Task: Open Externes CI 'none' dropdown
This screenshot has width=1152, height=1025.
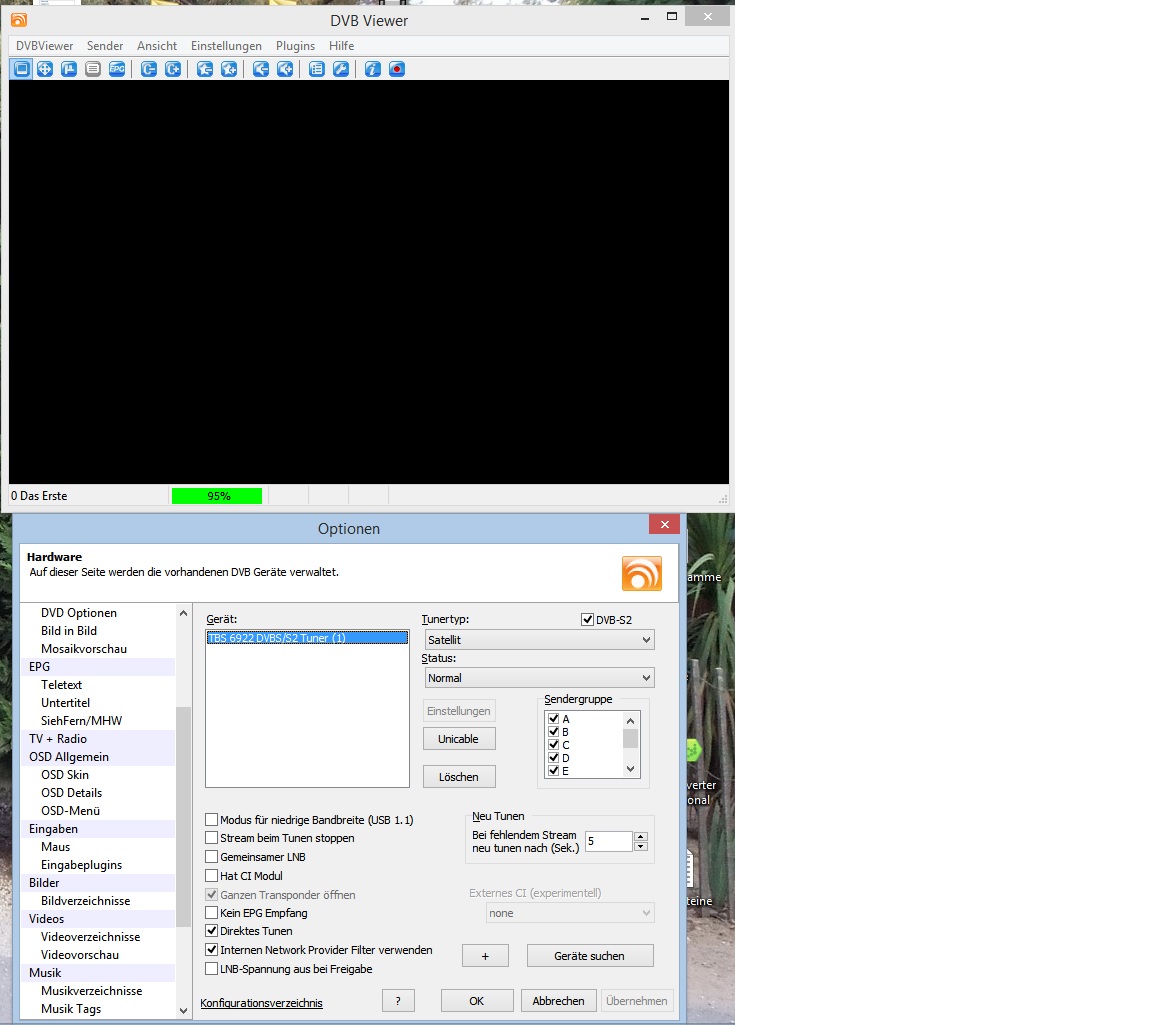Action: click(569, 913)
